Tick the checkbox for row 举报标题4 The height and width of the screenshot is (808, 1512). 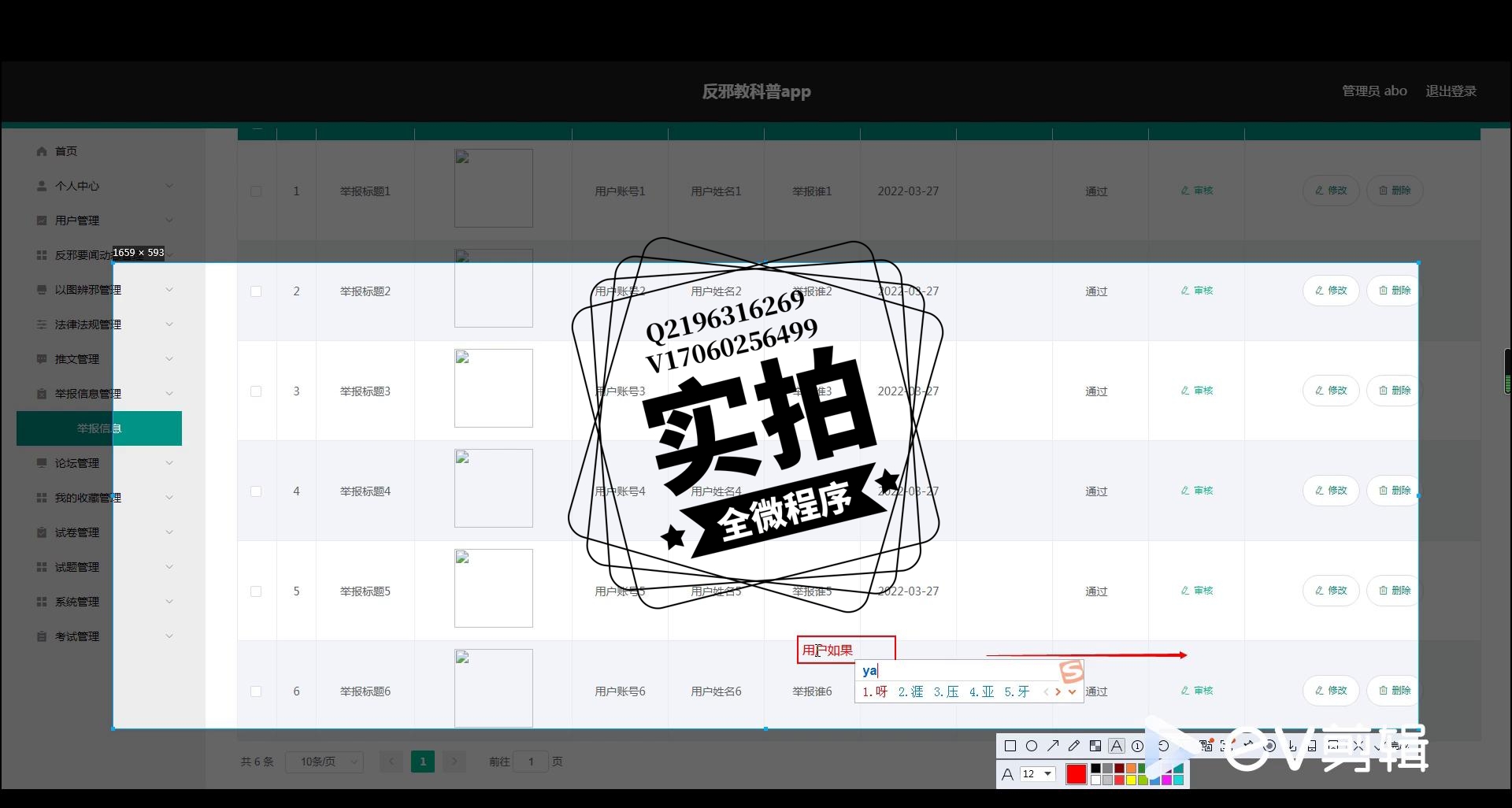256,491
